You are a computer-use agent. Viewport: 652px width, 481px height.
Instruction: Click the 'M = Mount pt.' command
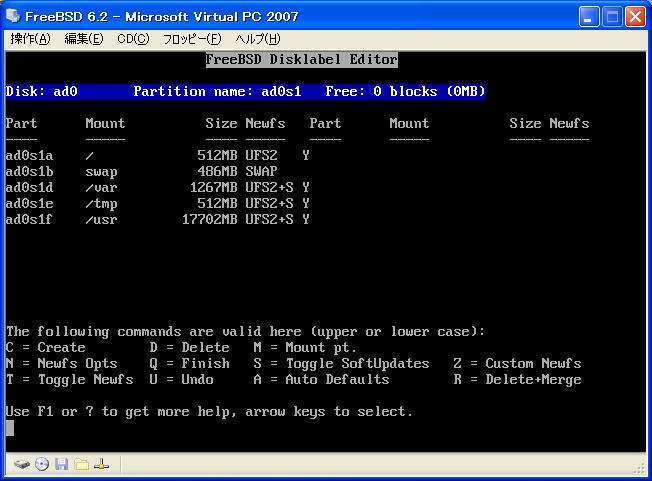(305, 348)
